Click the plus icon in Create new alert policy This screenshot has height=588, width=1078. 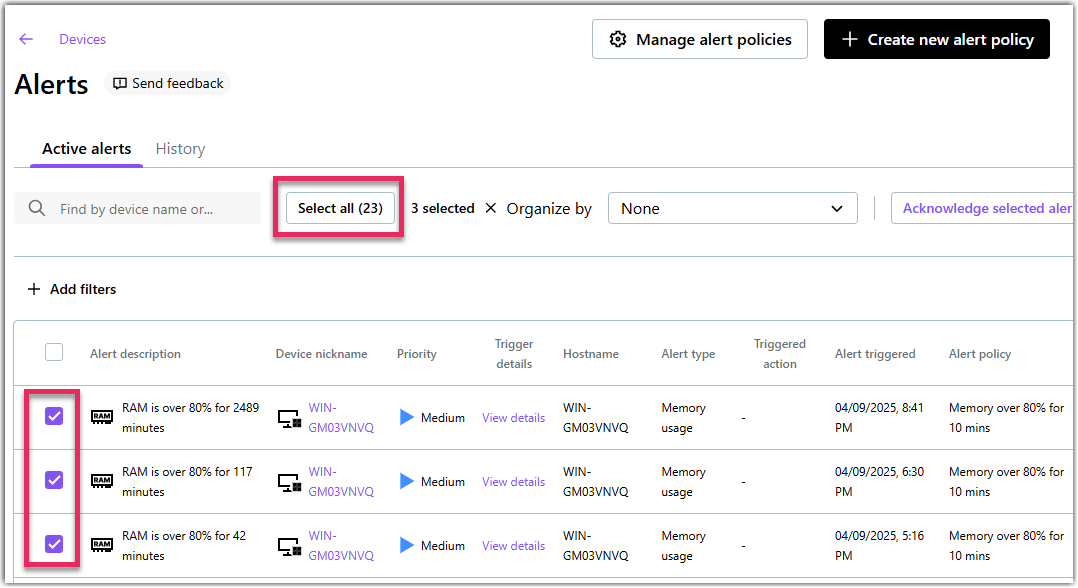pyautogui.click(x=850, y=39)
